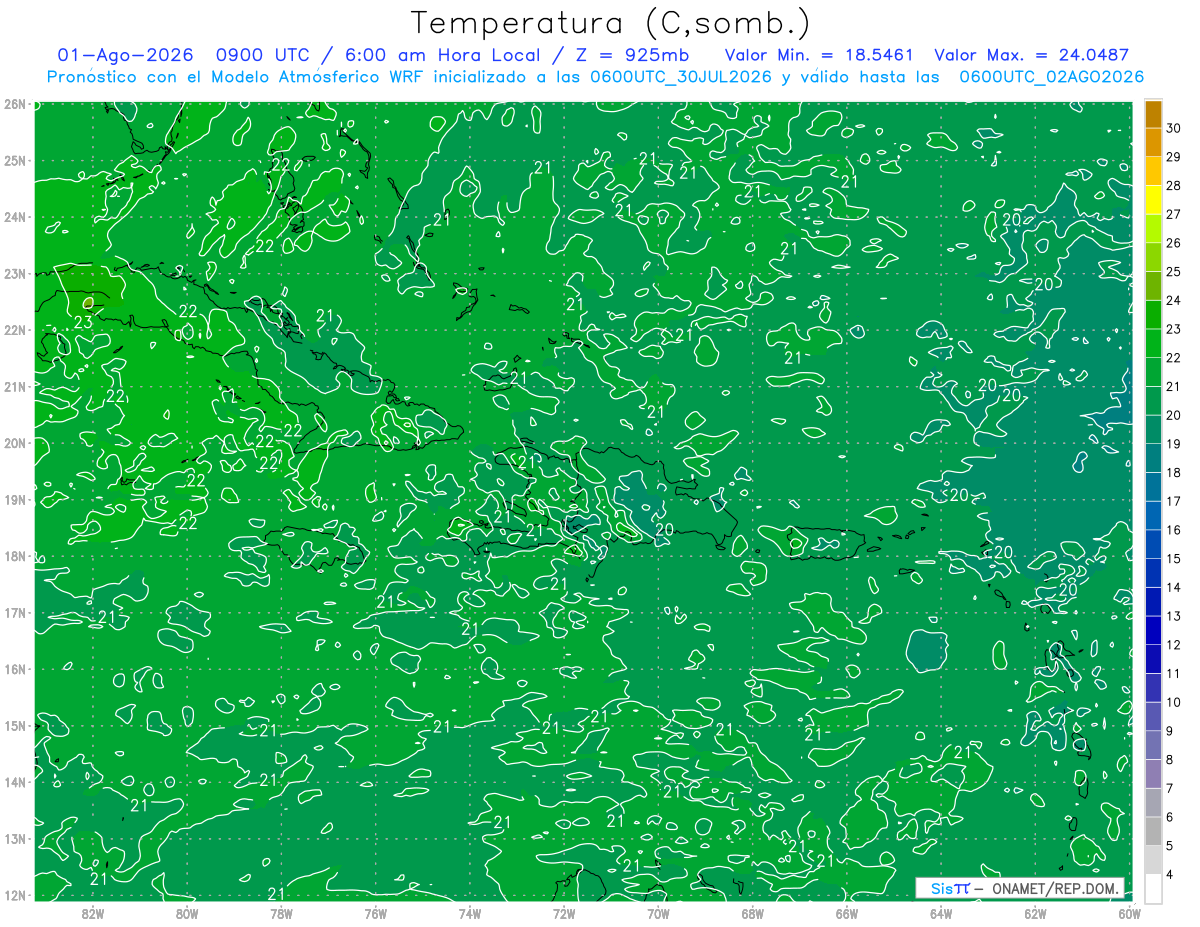Click the "16N" latitude label
Image resolution: width=1200 pixels, height=927 pixels.
(16, 669)
